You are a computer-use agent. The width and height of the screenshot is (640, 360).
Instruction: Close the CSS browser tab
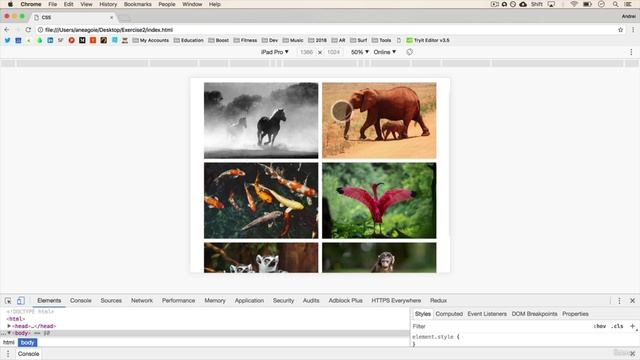(x=111, y=18)
